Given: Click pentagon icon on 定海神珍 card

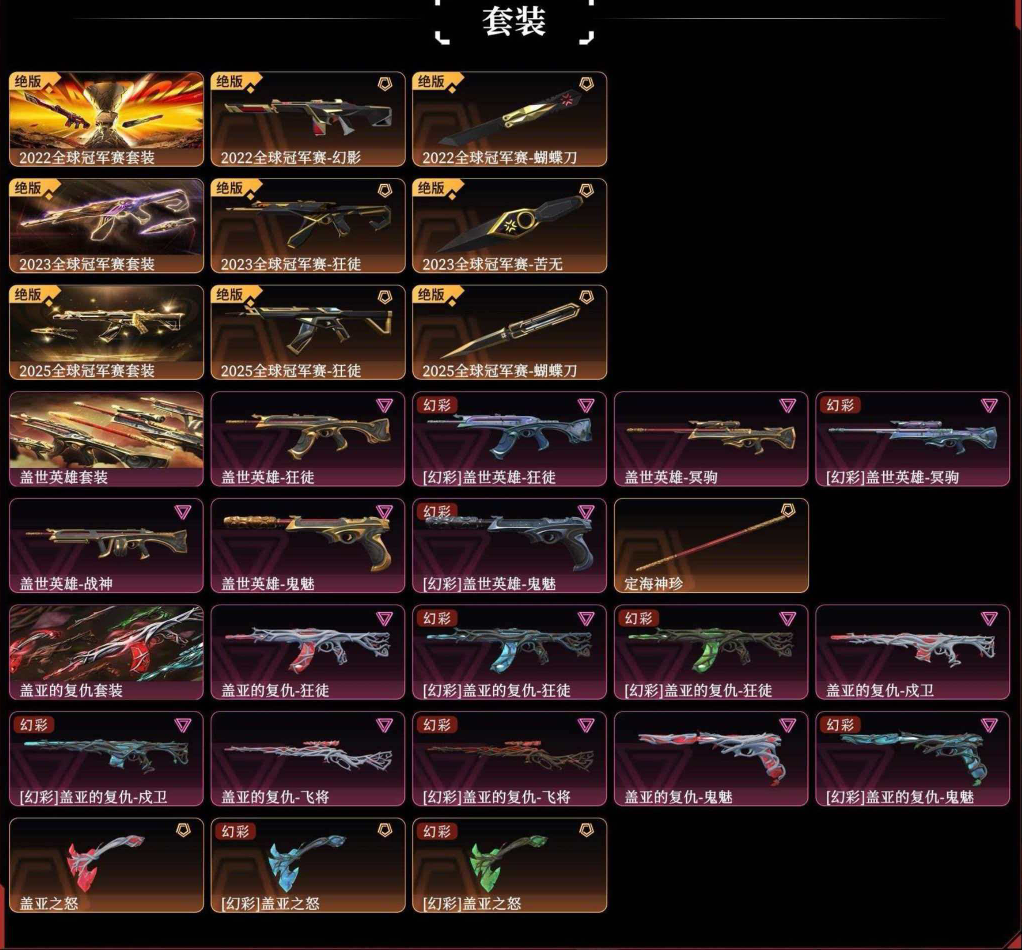Looking at the screenshot, I should click(x=788, y=510).
